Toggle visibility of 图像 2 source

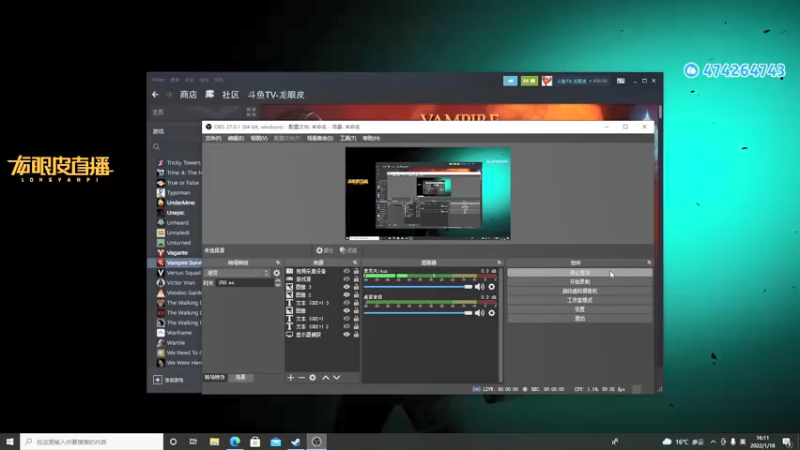pos(346,295)
